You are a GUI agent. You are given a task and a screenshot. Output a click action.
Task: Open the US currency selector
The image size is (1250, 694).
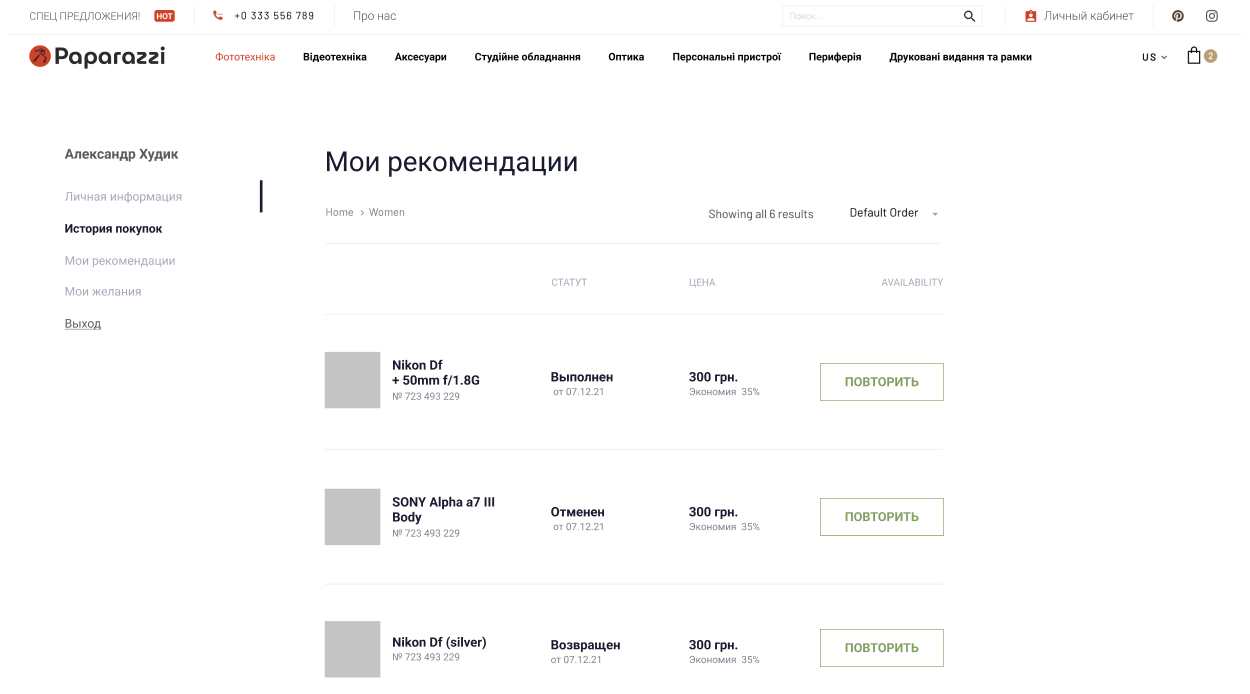pyautogui.click(x=1154, y=57)
